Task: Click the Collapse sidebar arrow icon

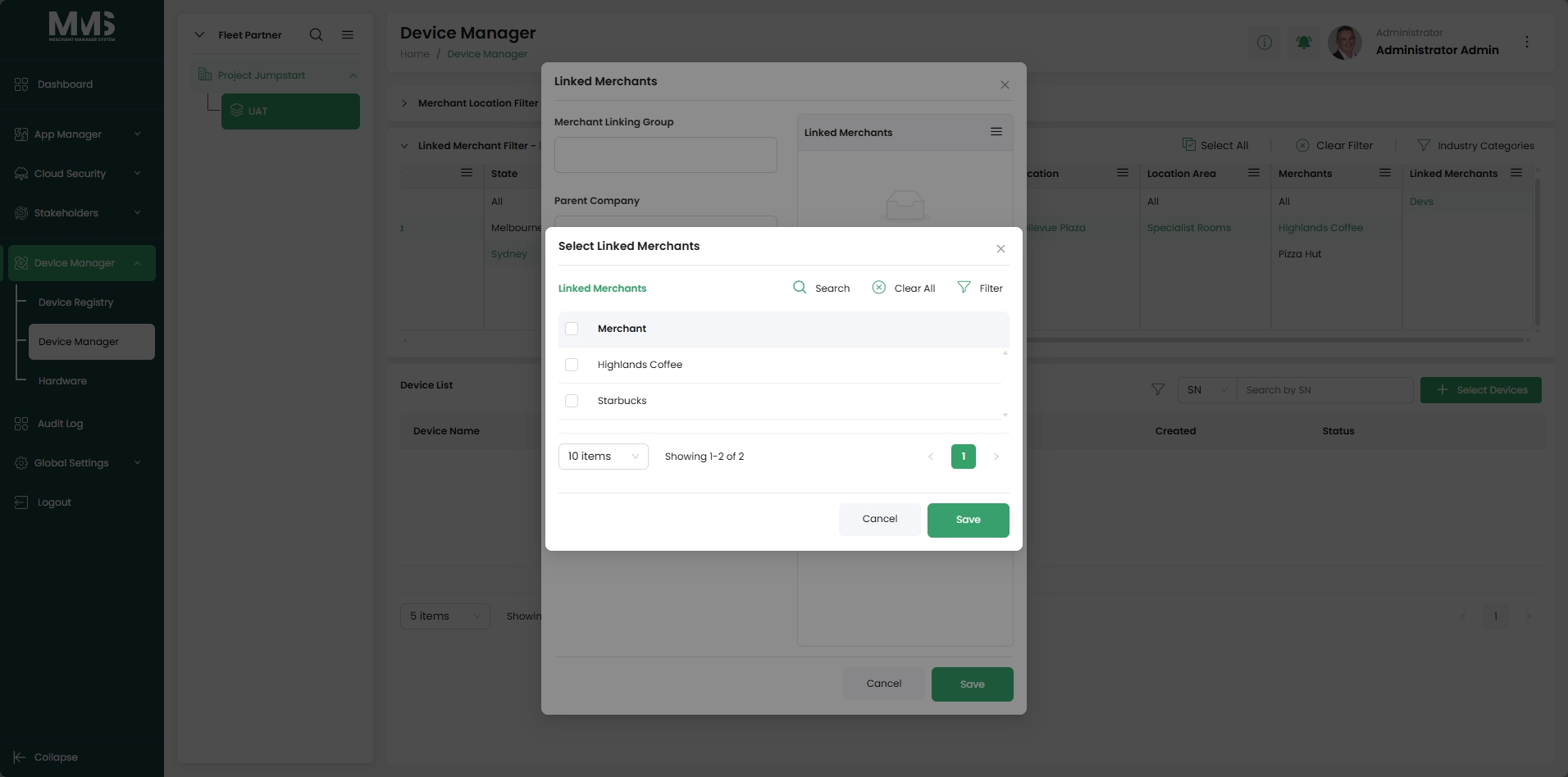Action: click(20, 757)
